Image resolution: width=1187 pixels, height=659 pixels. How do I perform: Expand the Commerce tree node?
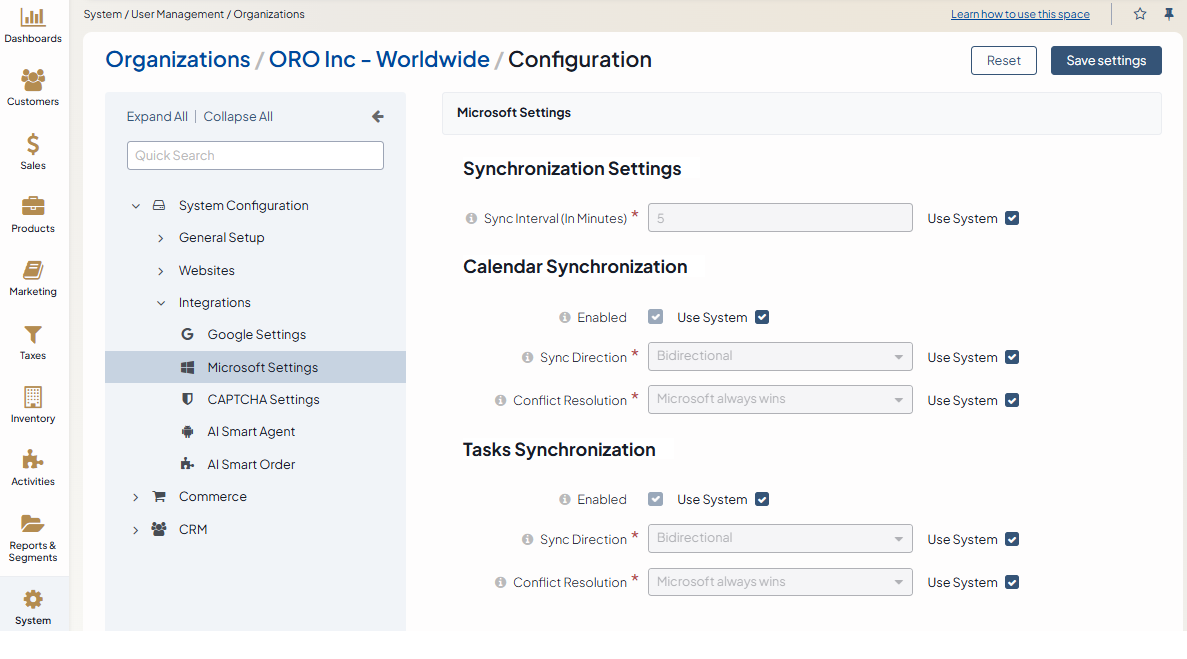point(136,497)
